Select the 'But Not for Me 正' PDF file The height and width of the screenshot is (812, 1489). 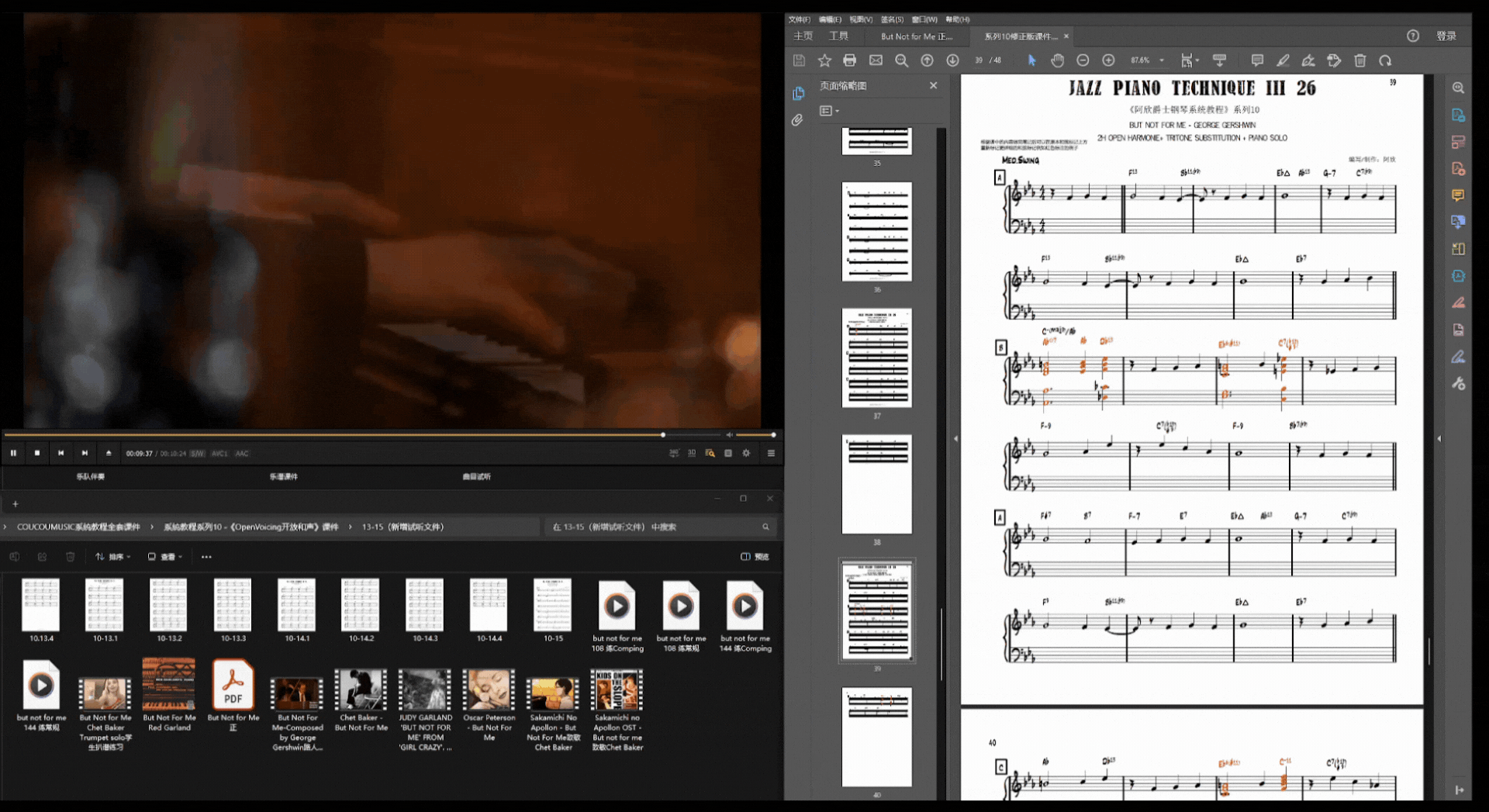point(233,696)
